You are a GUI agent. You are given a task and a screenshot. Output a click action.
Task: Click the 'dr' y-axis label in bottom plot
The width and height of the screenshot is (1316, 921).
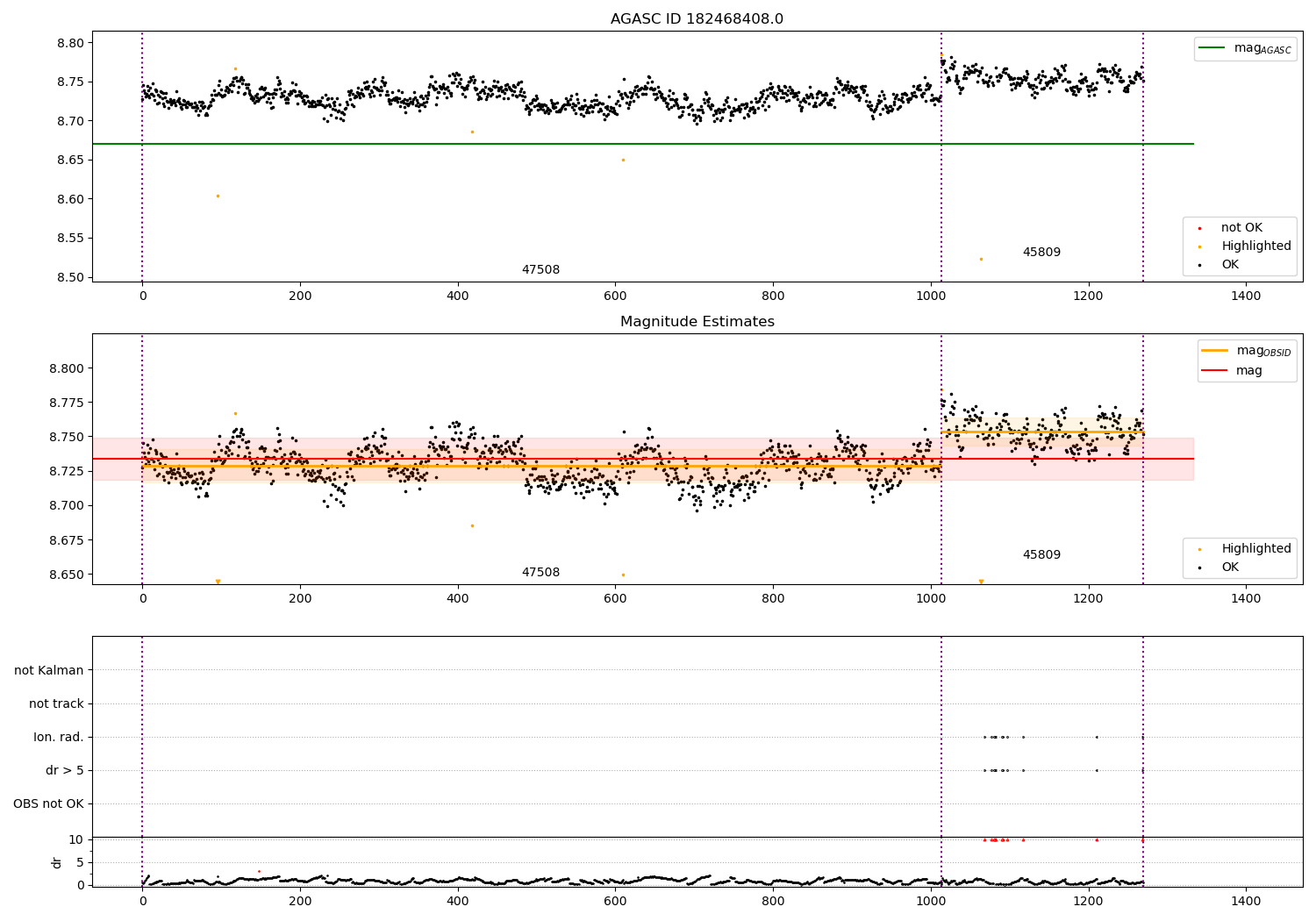click(x=57, y=862)
